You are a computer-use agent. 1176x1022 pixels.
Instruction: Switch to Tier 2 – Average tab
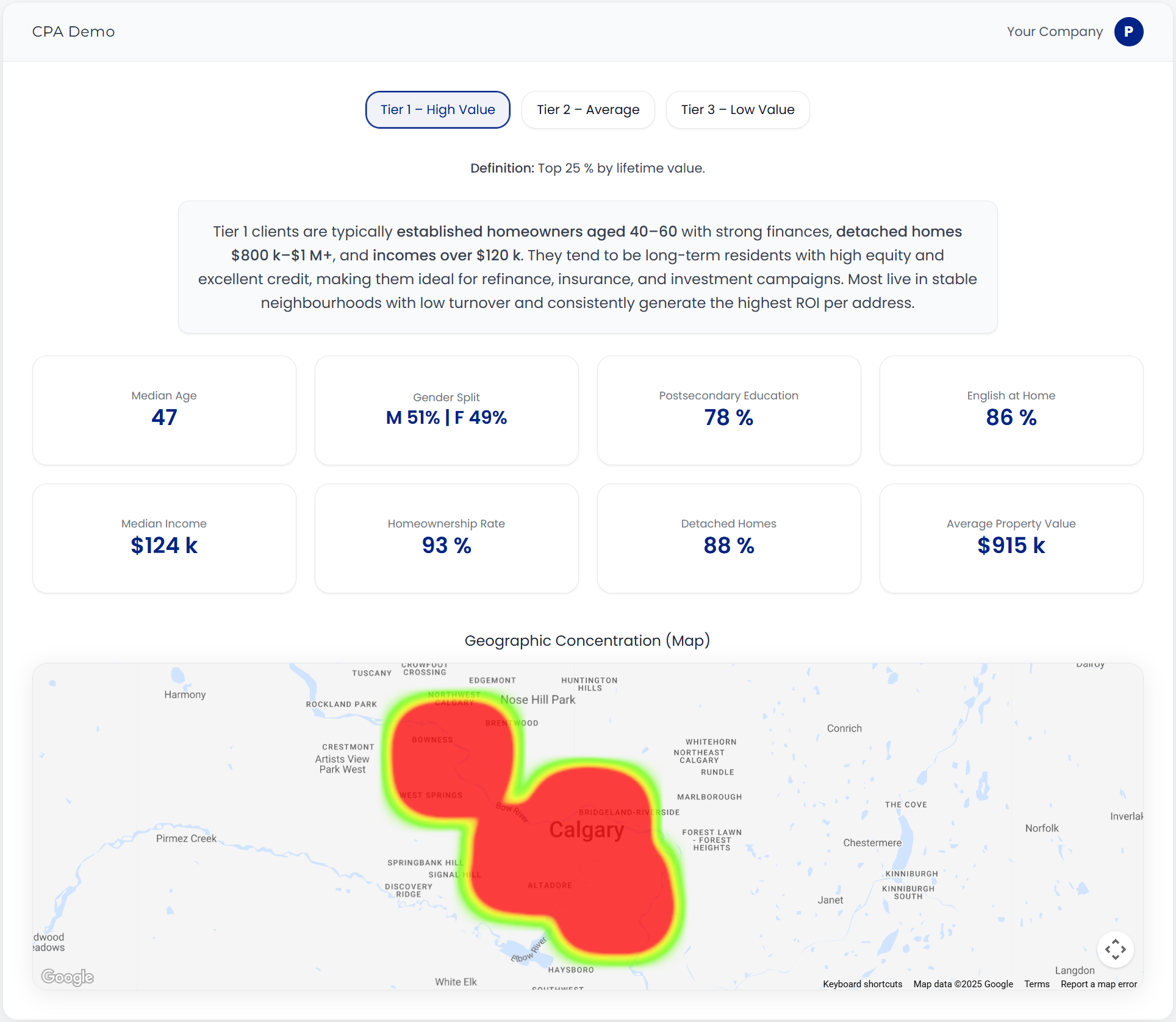[x=587, y=110]
